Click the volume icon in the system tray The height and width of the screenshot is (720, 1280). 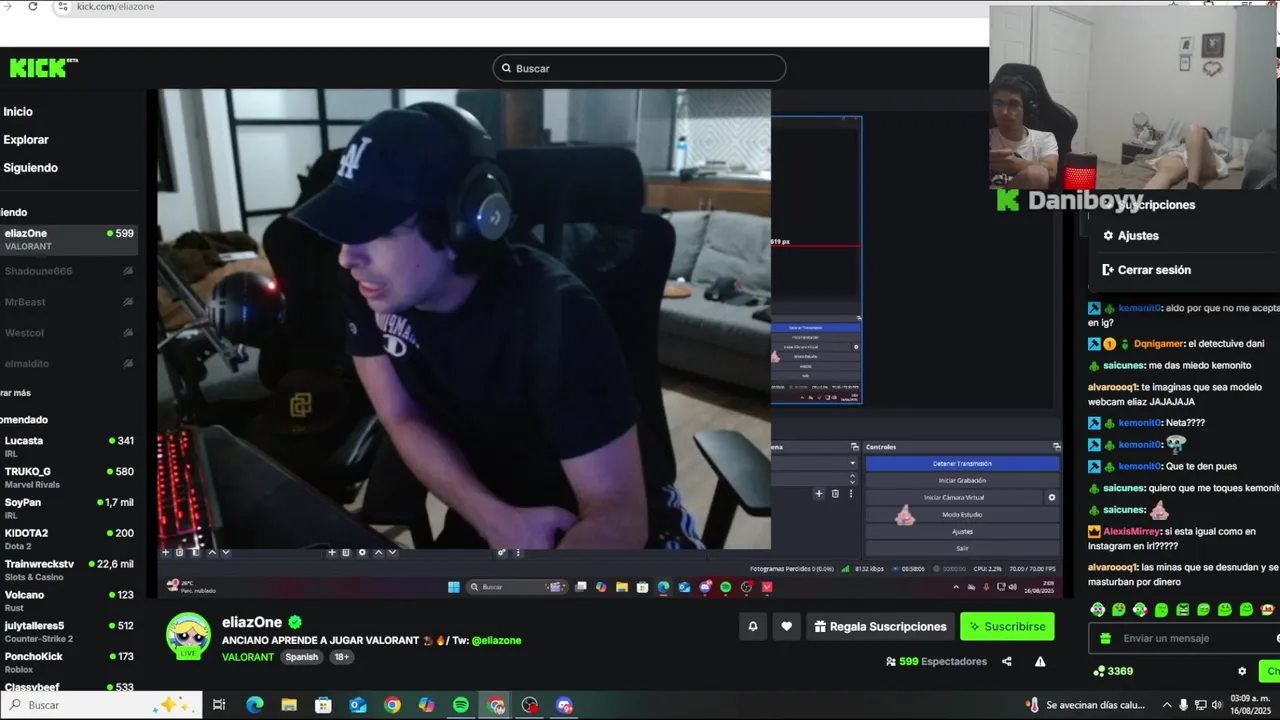click(x=1217, y=705)
